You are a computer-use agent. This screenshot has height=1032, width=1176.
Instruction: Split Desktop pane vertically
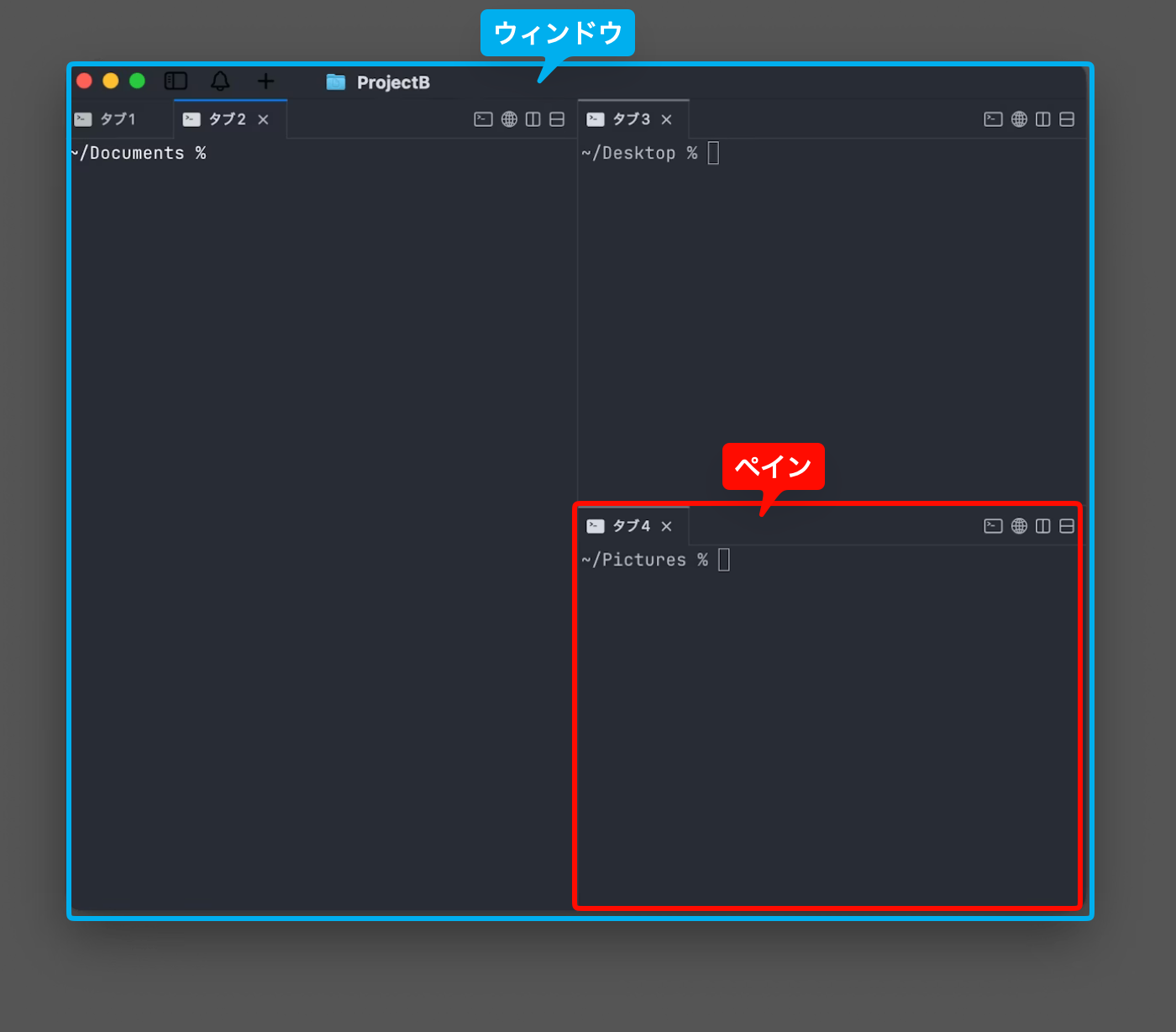[x=1043, y=119]
